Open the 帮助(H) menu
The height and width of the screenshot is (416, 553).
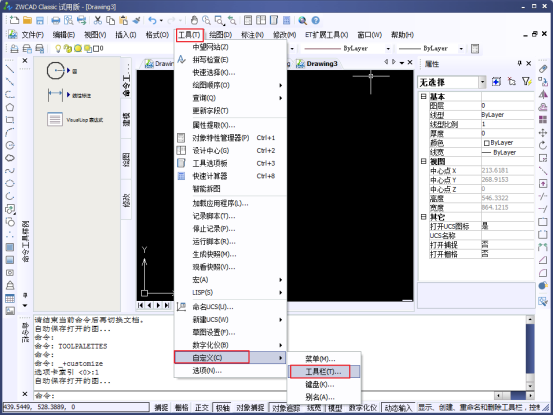tap(402, 35)
